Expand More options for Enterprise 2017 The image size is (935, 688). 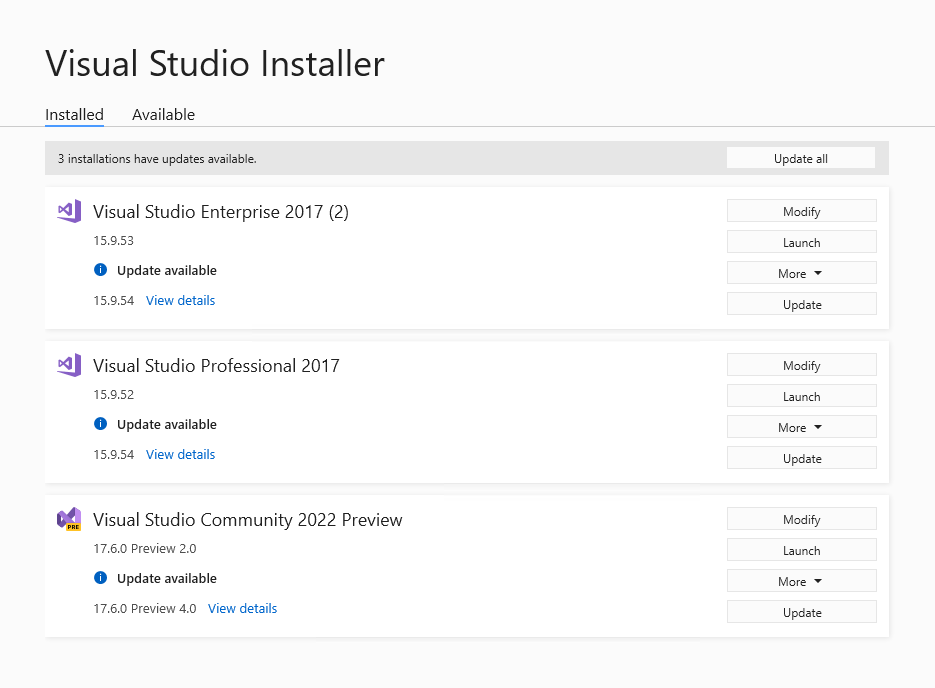pos(801,273)
